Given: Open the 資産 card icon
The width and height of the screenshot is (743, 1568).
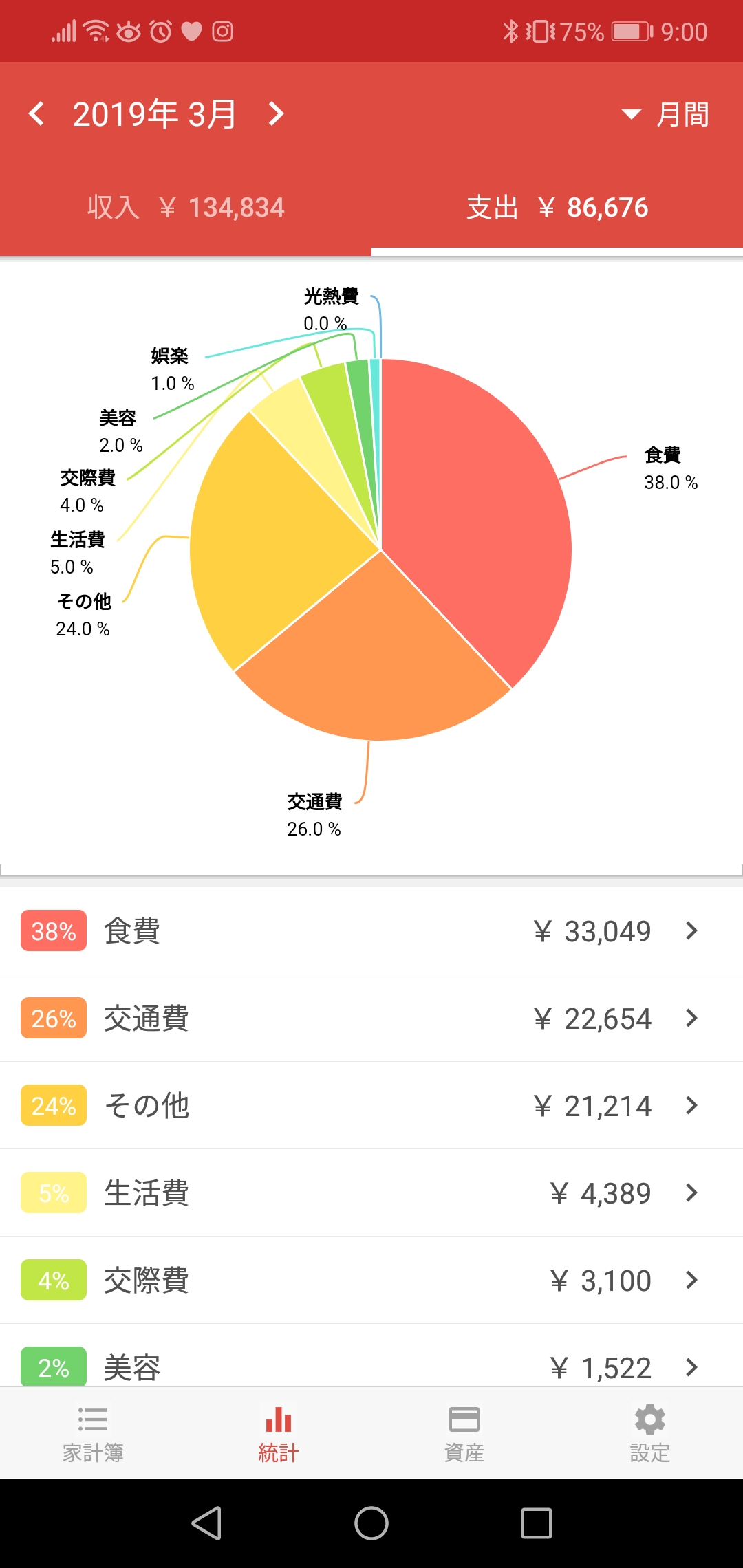Looking at the screenshot, I should click(x=464, y=1419).
